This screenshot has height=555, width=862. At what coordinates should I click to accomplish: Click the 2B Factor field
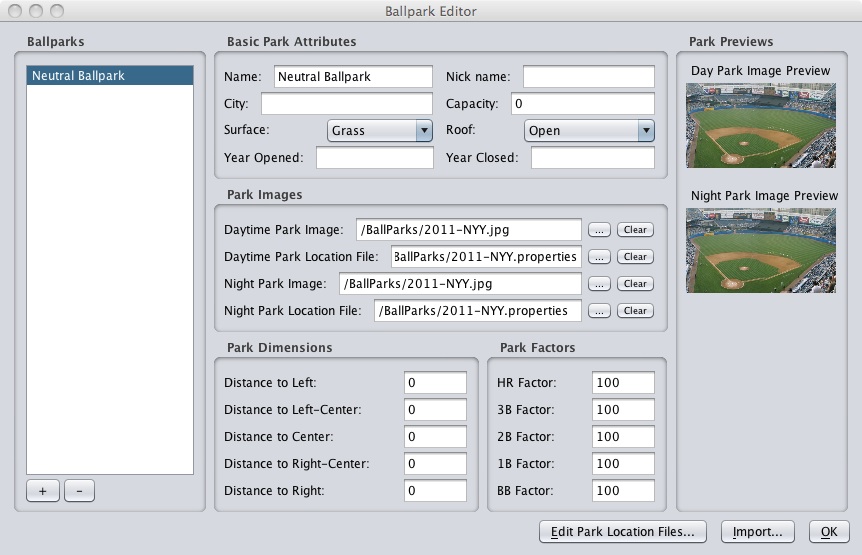[623, 436]
